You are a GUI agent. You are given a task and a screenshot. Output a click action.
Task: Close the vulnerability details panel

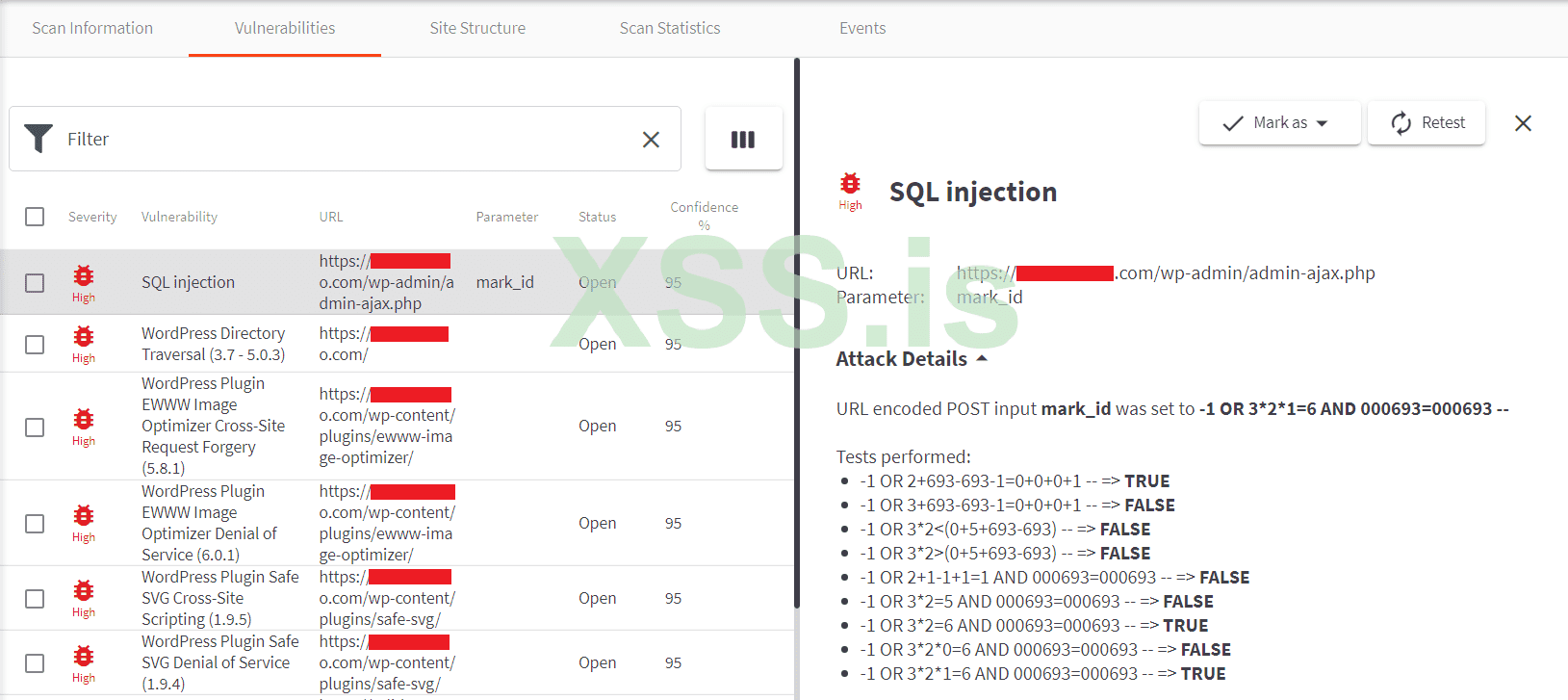coord(1523,123)
